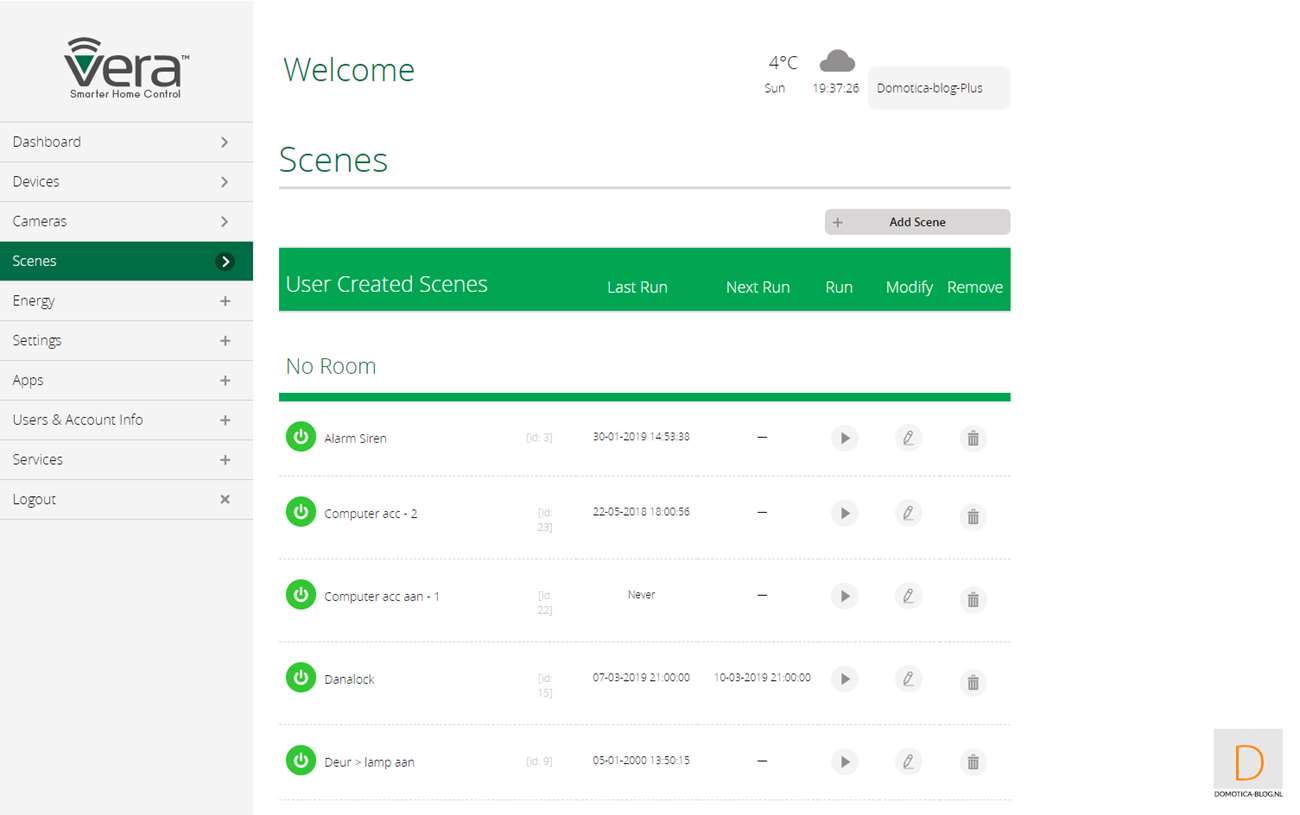Screen dimensions: 1300x815
Task: Toggle the Danalock green power button
Action: [x=301, y=678]
